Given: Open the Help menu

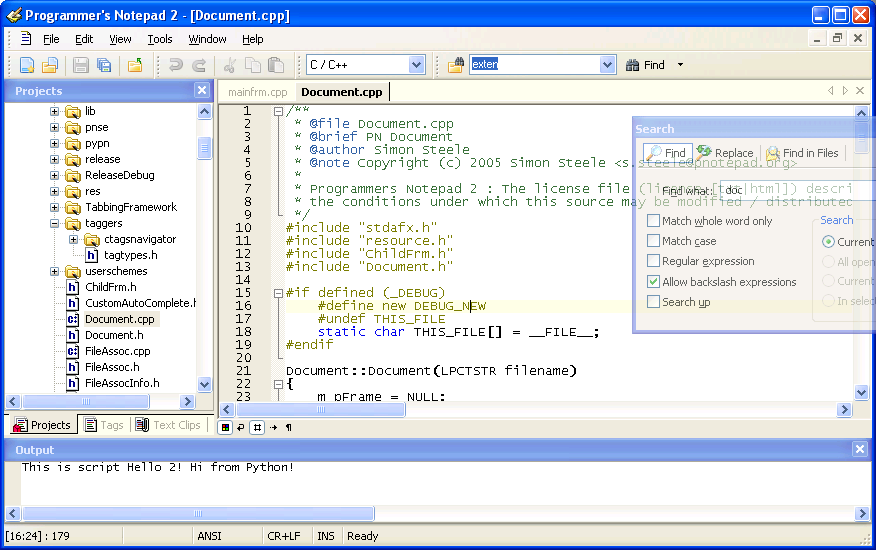Looking at the screenshot, I should tap(253, 39).
